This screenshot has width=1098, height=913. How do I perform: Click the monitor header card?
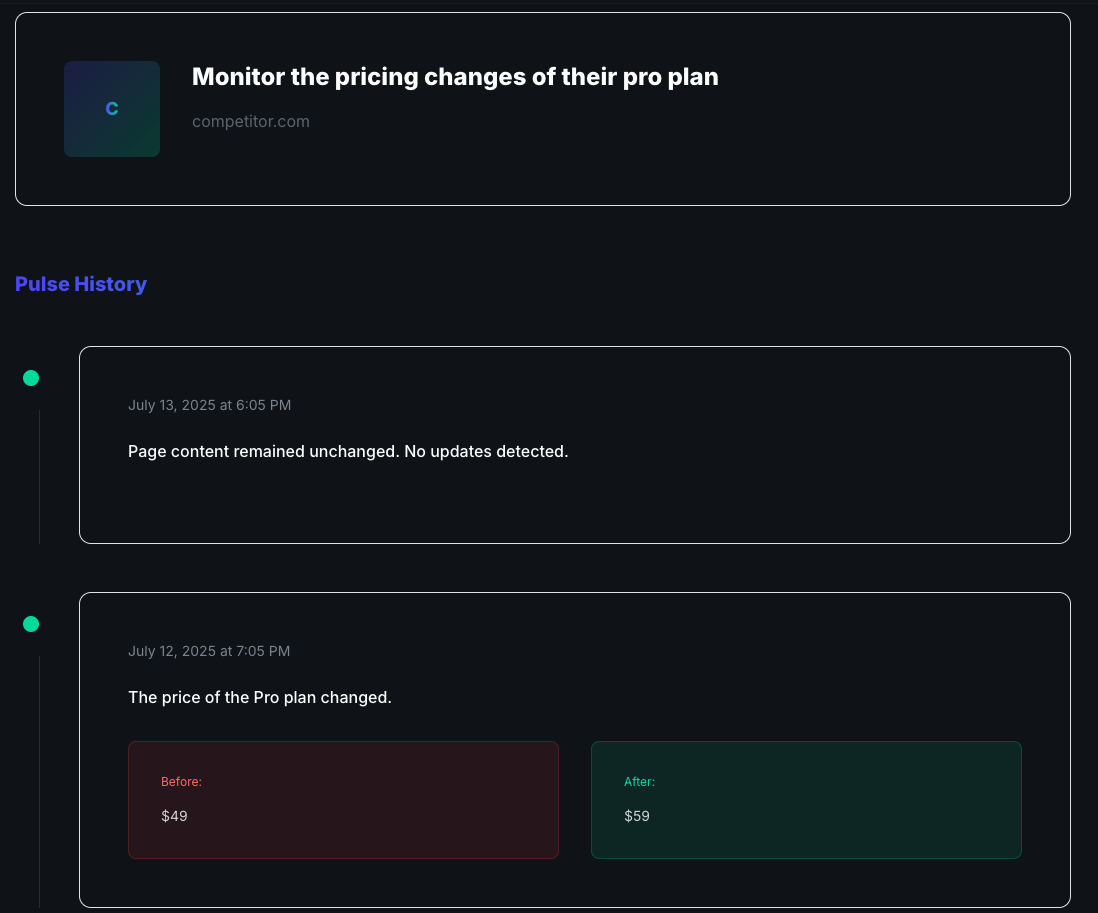(543, 109)
